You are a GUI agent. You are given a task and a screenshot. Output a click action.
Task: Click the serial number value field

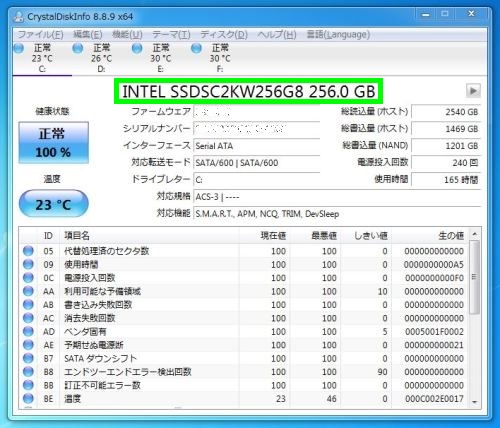[x=257, y=129]
